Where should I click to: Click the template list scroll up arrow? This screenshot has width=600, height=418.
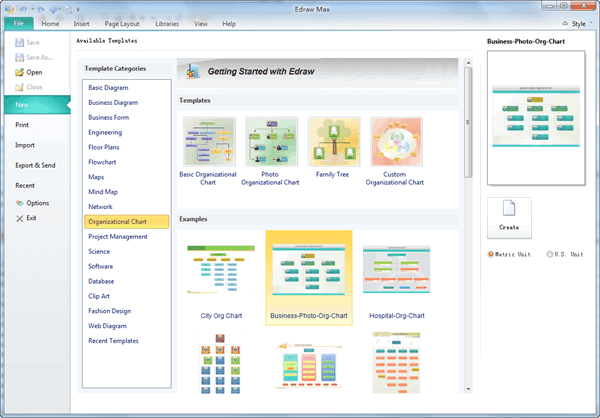tap(468, 63)
